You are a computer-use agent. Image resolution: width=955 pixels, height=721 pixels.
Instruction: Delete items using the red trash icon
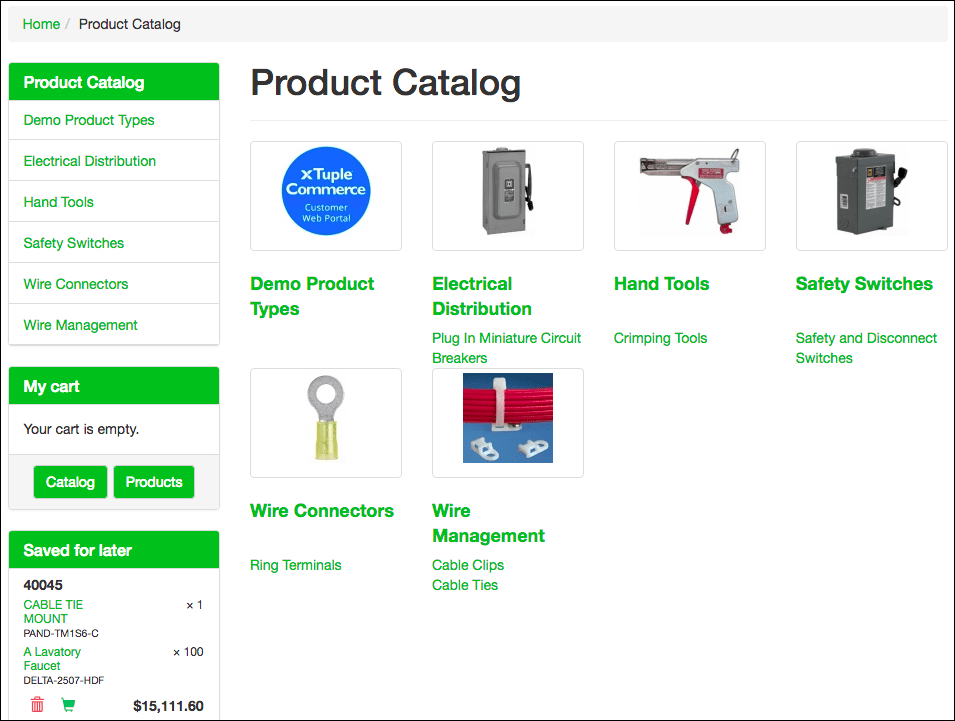click(x=37, y=704)
